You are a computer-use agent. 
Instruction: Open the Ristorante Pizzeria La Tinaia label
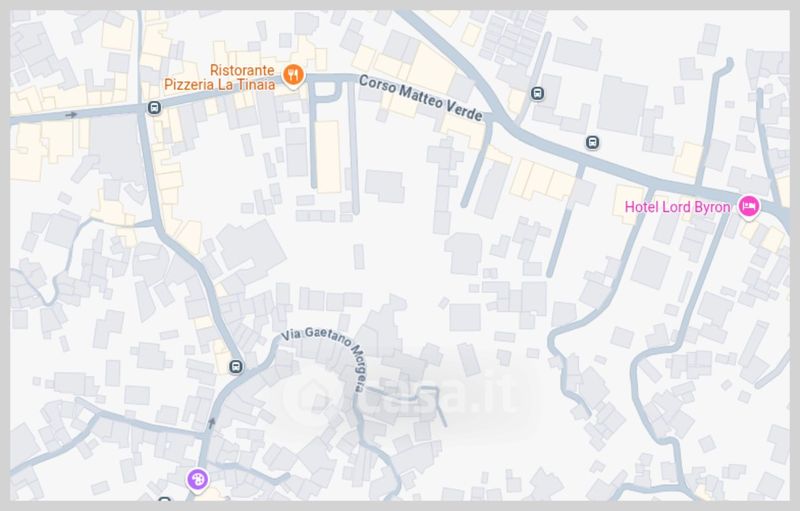(219, 78)
